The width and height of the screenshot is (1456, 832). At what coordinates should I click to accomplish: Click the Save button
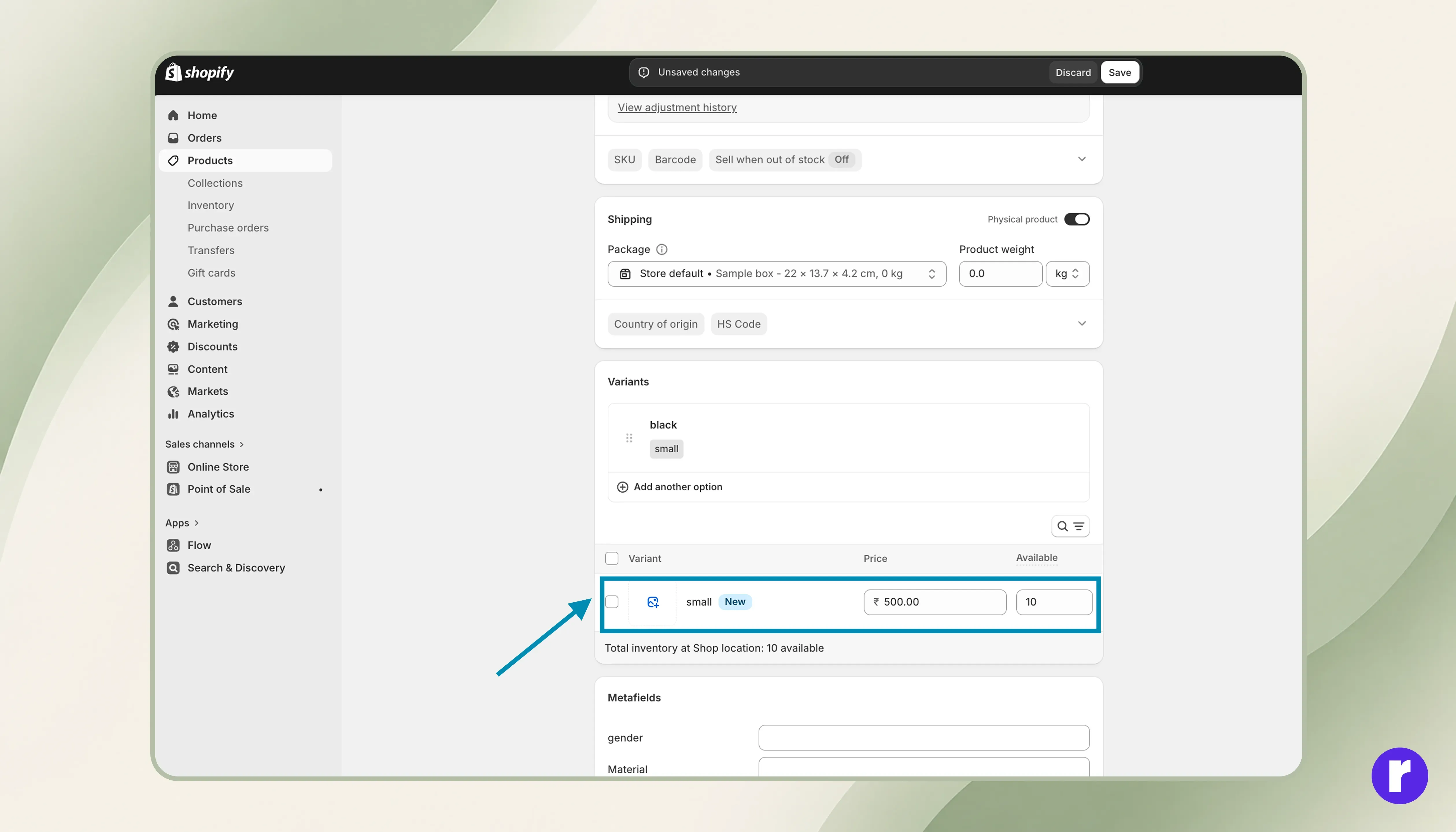(x=1119, y=72)
